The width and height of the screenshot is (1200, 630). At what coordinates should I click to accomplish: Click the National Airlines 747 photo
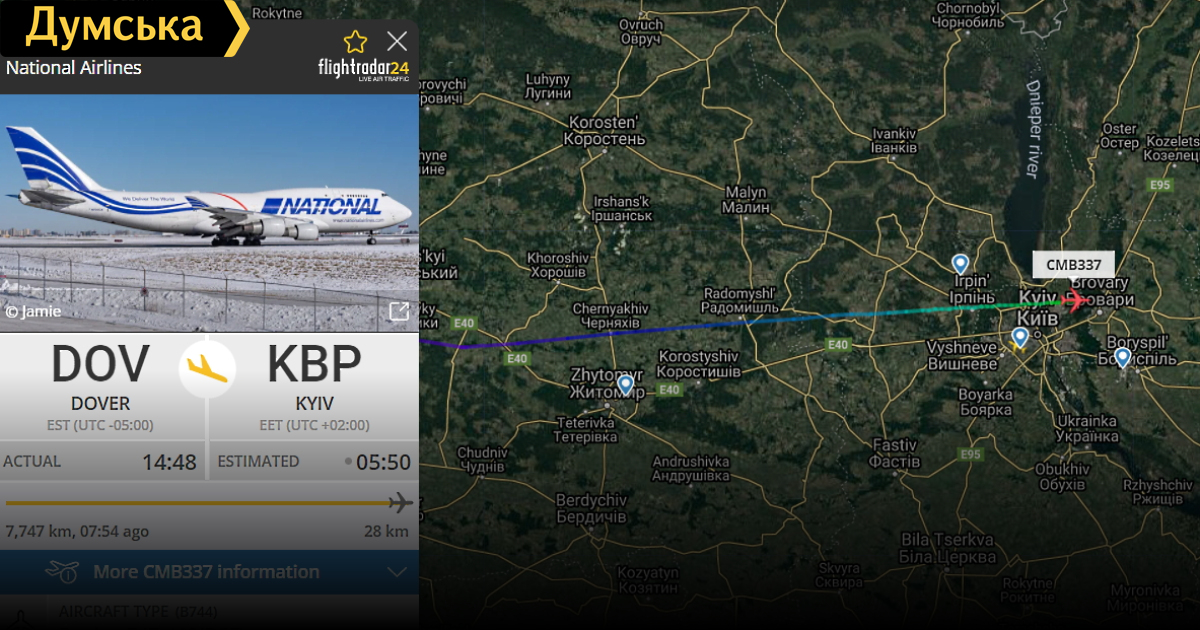coord(209,213)
